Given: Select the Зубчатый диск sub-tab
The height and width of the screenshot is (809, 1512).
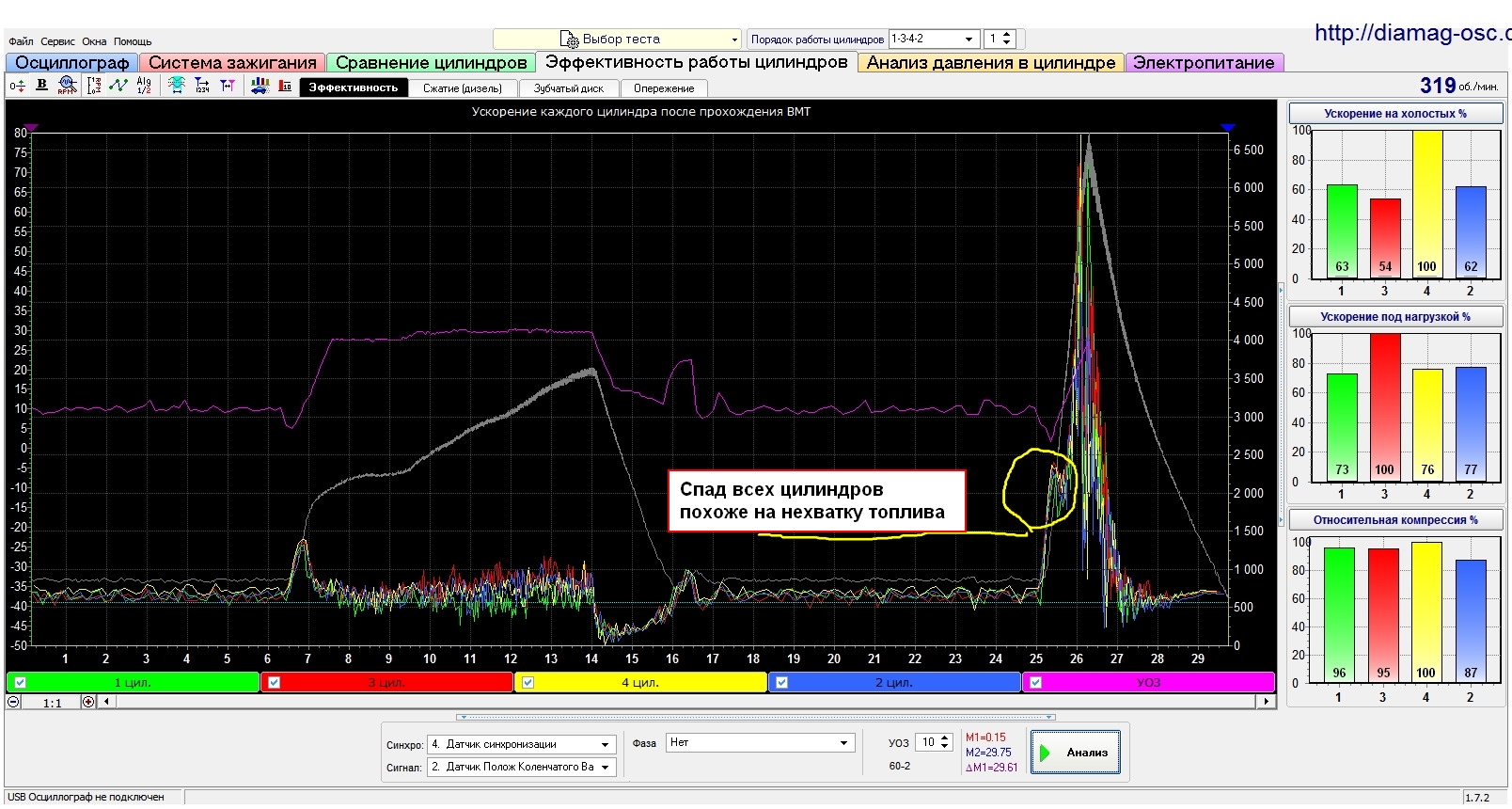Looking at the screenshot, I should pyautogui.click(x=569, y=87).
